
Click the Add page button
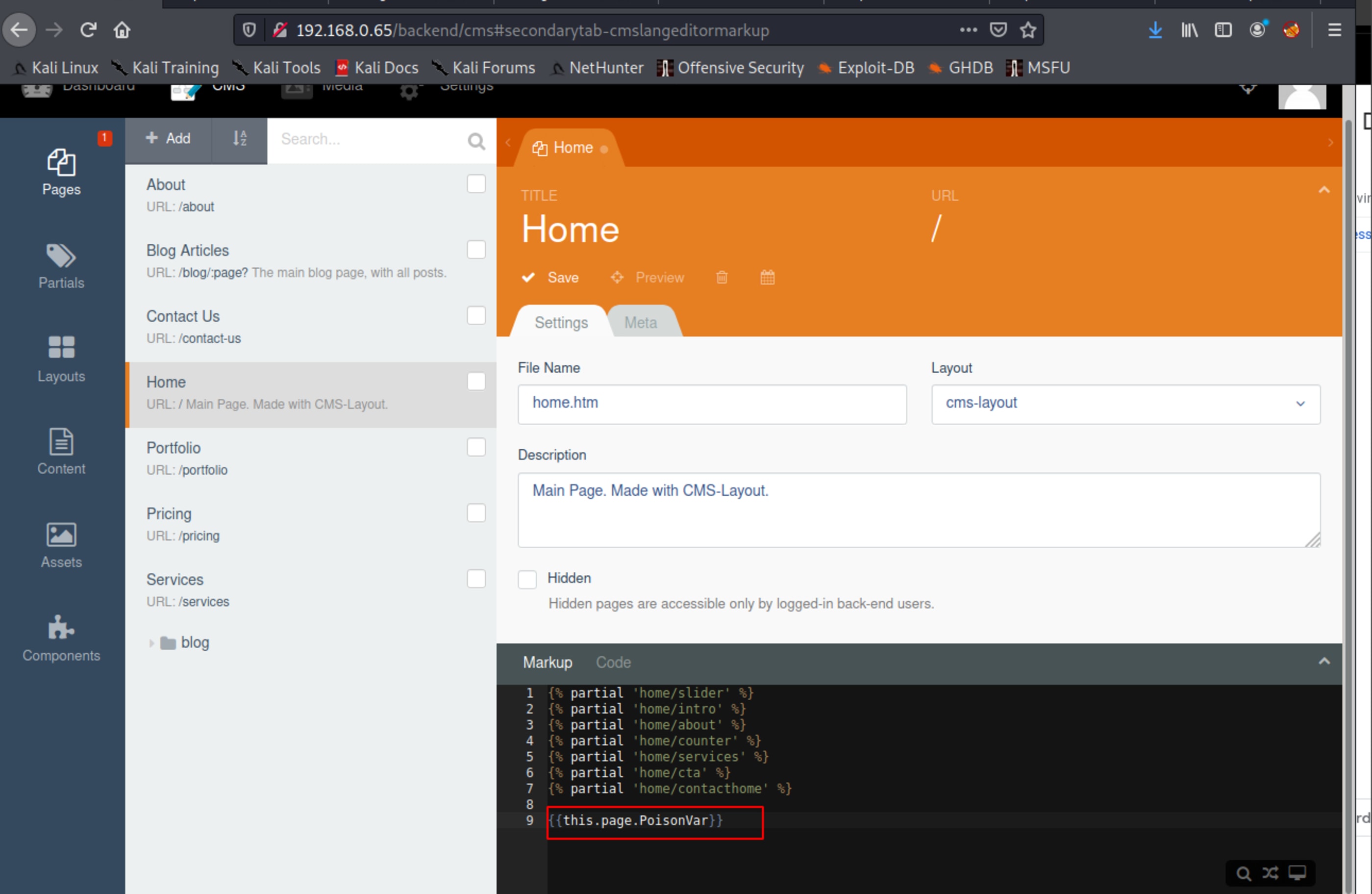[168, 138]
